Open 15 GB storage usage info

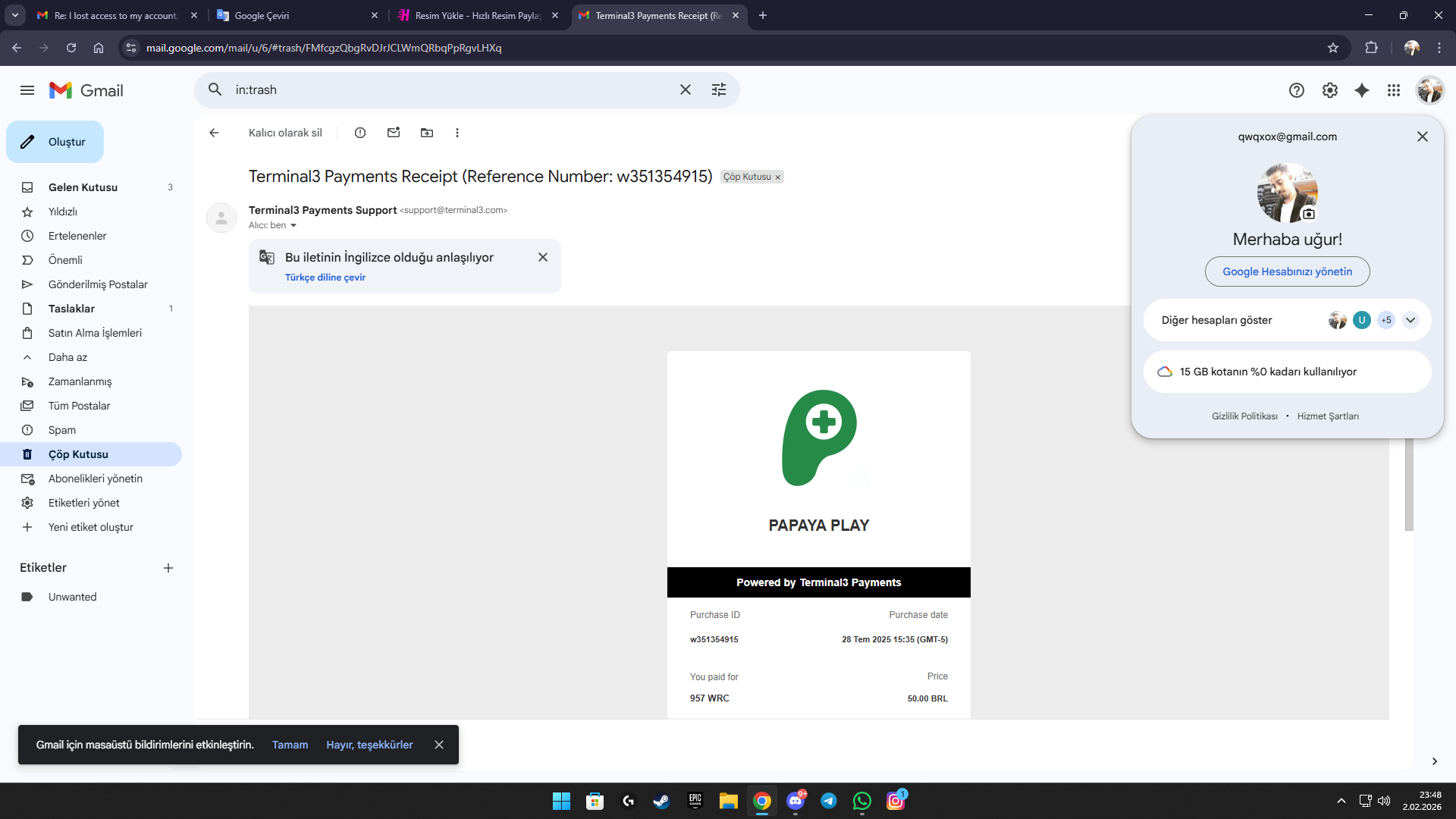tap(1288, 372)
